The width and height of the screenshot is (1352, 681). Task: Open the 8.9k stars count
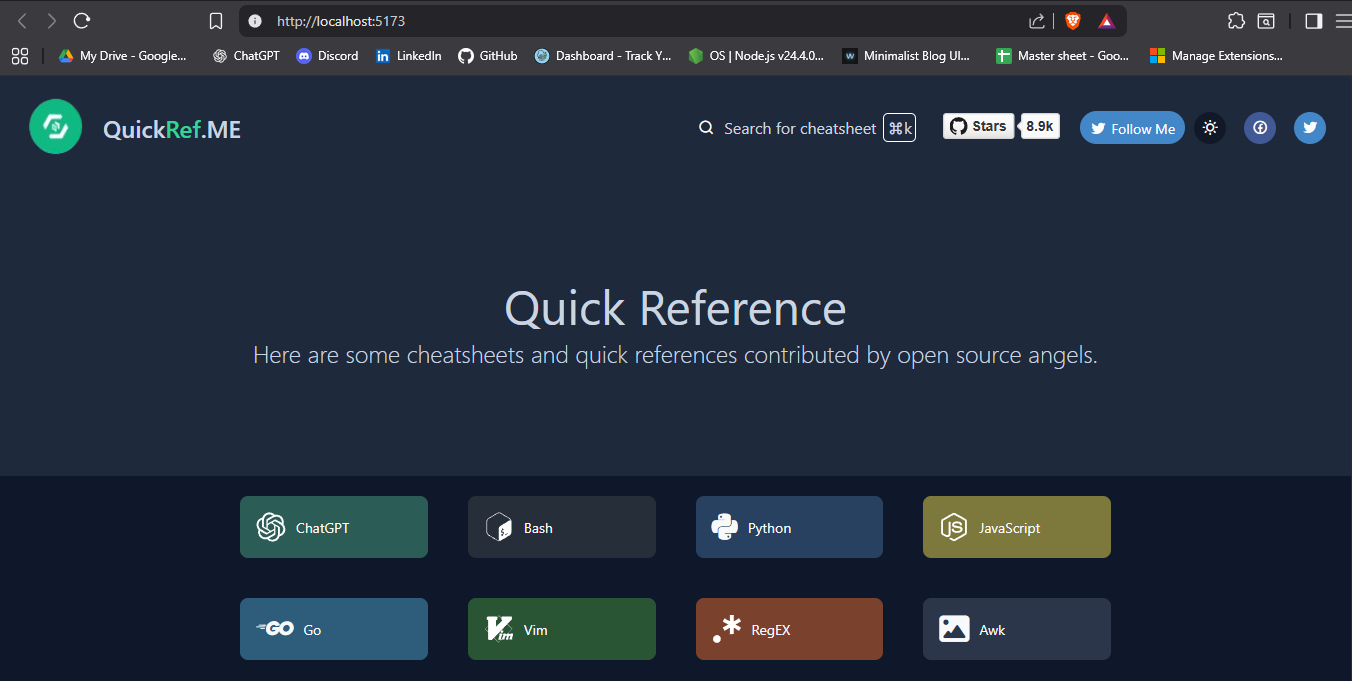point(1040,126)
